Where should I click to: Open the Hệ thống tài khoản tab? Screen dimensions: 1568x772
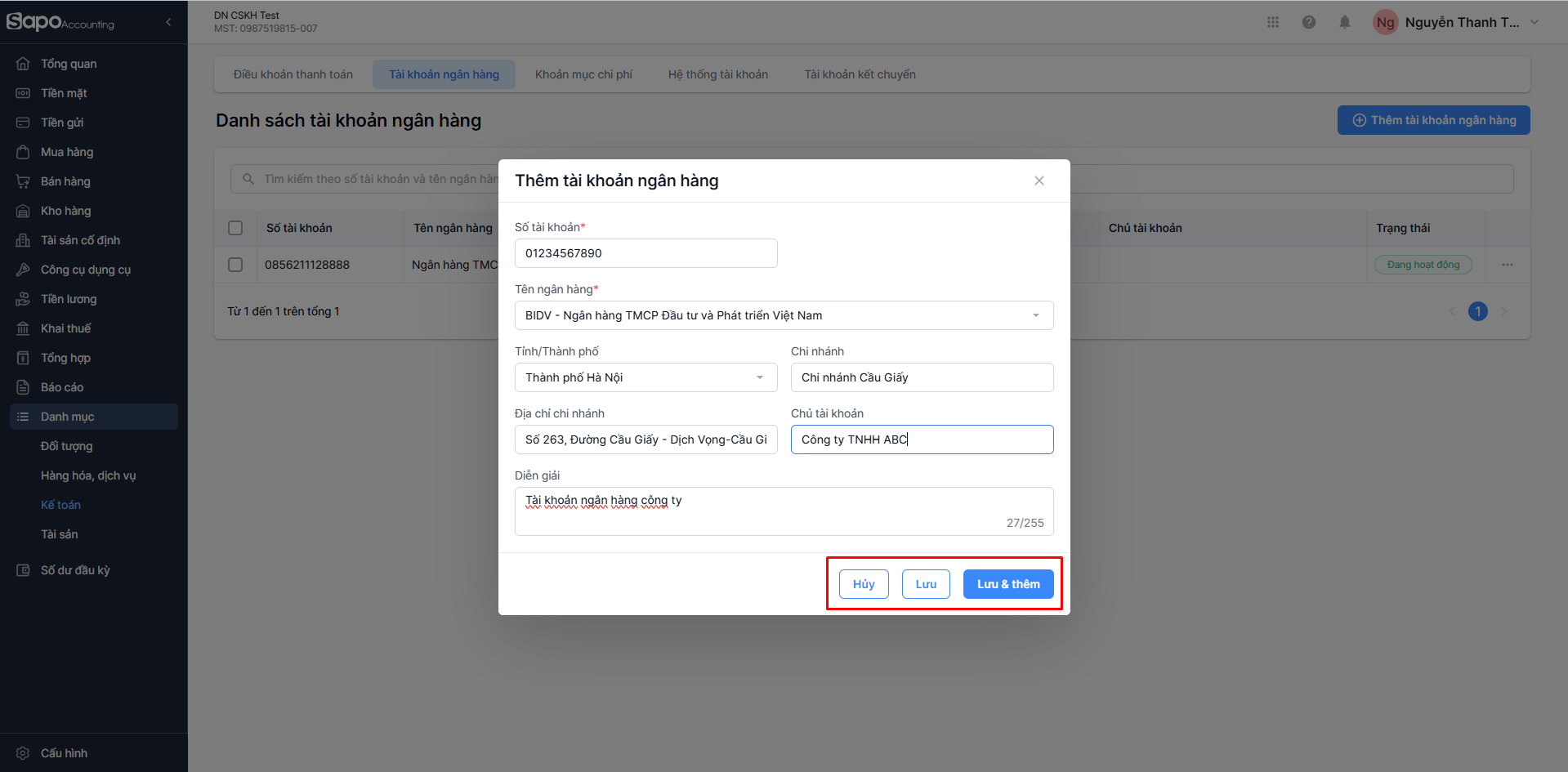coord(717,74)
